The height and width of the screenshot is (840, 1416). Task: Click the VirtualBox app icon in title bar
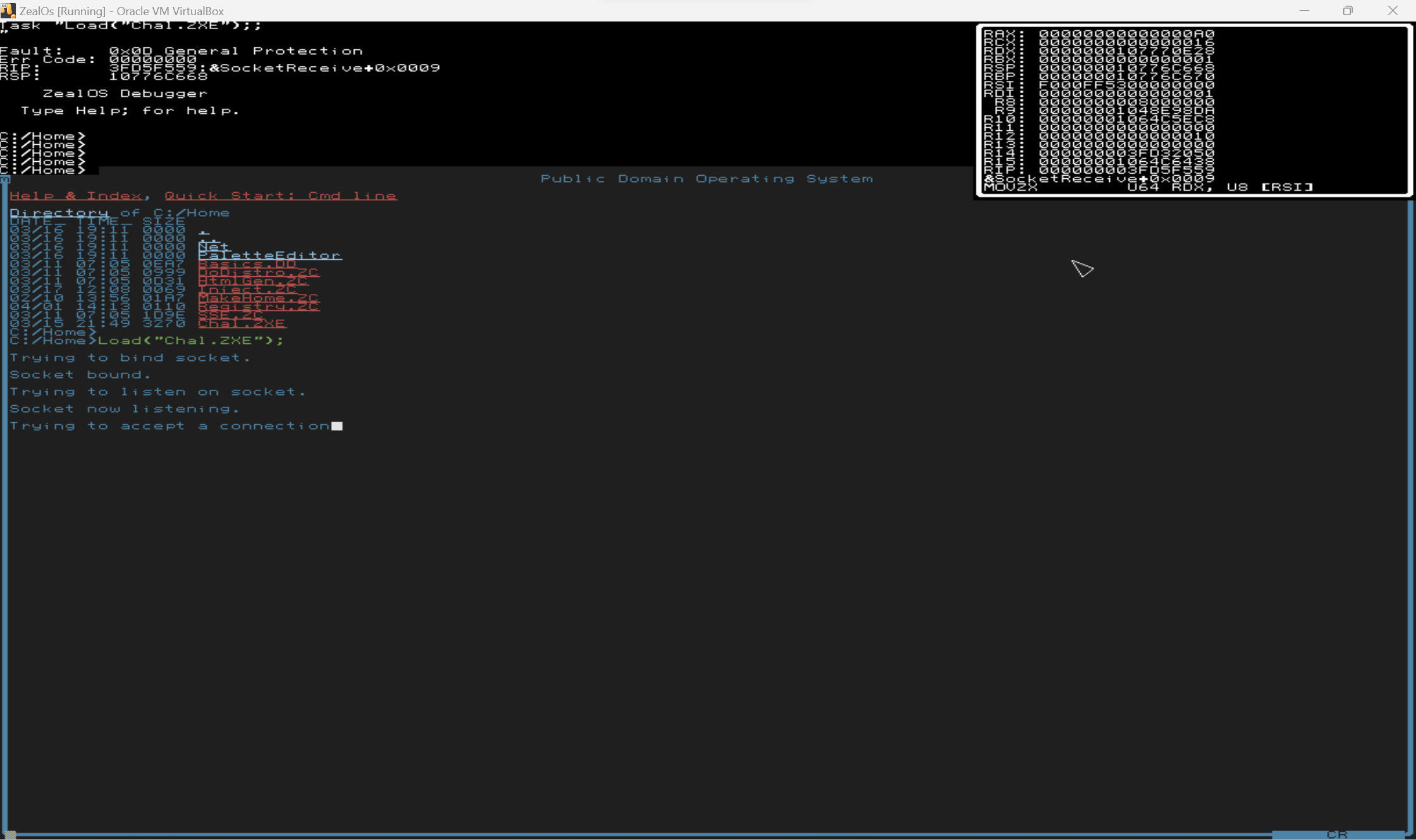(8, 11)
